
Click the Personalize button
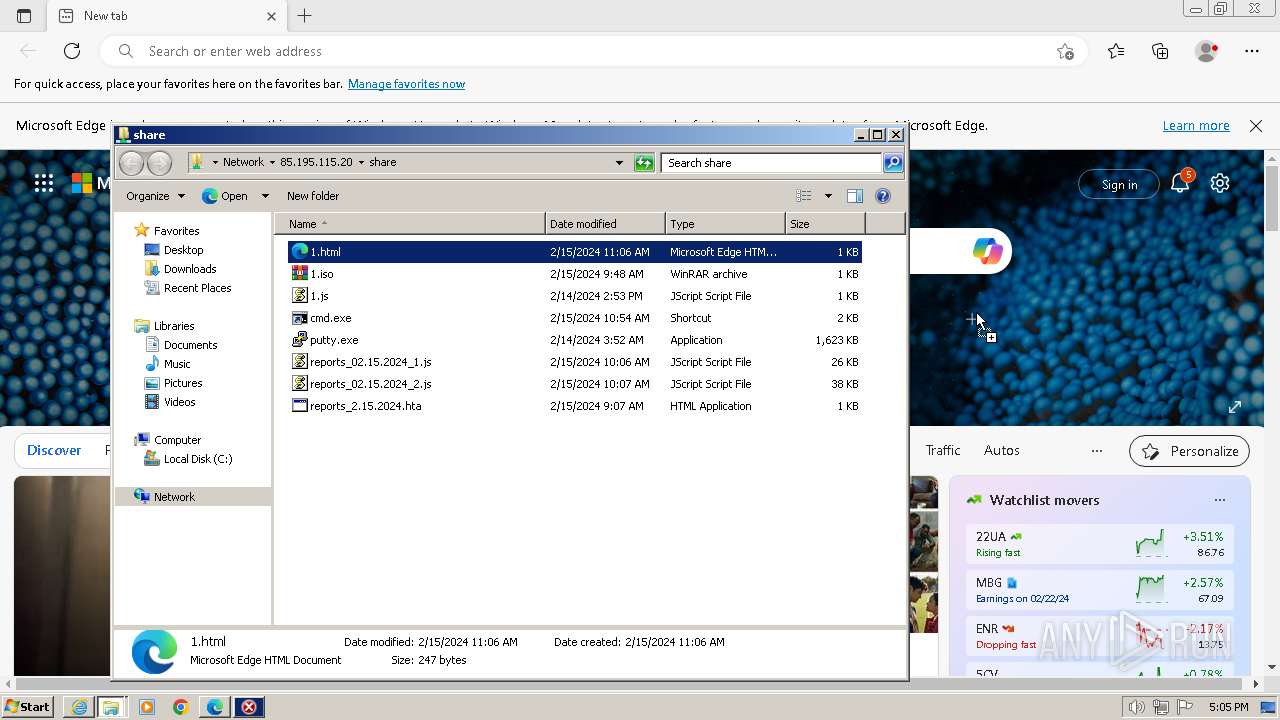point(1189,451)
